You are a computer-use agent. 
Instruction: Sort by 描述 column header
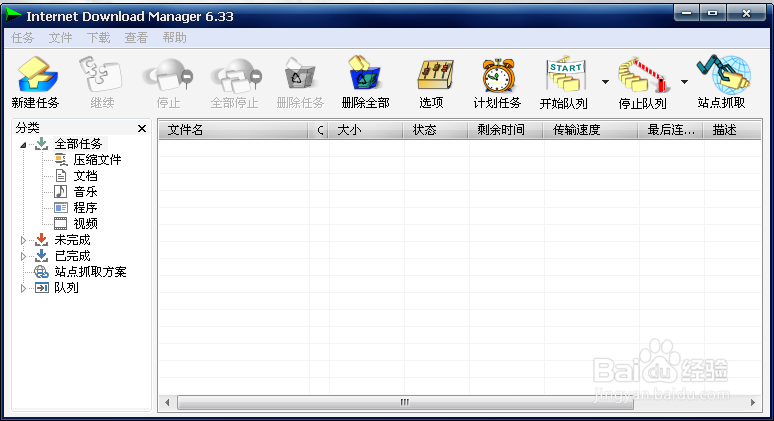point(733,130)
